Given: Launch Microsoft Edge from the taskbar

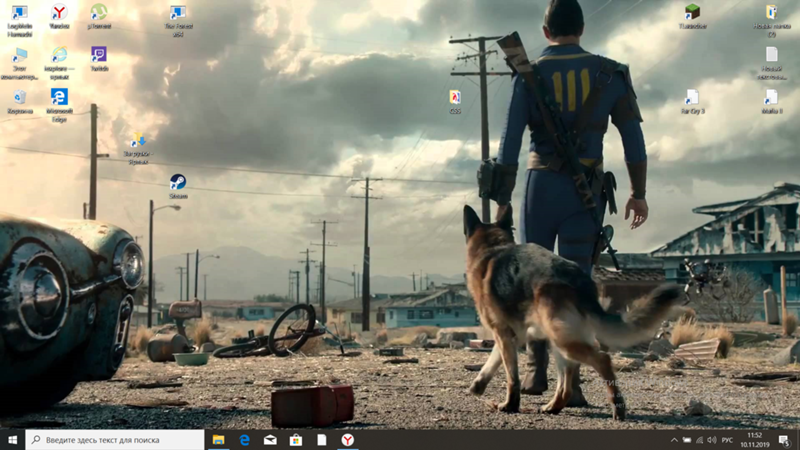Looking at the screenshot, I should (x=244, y=440).
